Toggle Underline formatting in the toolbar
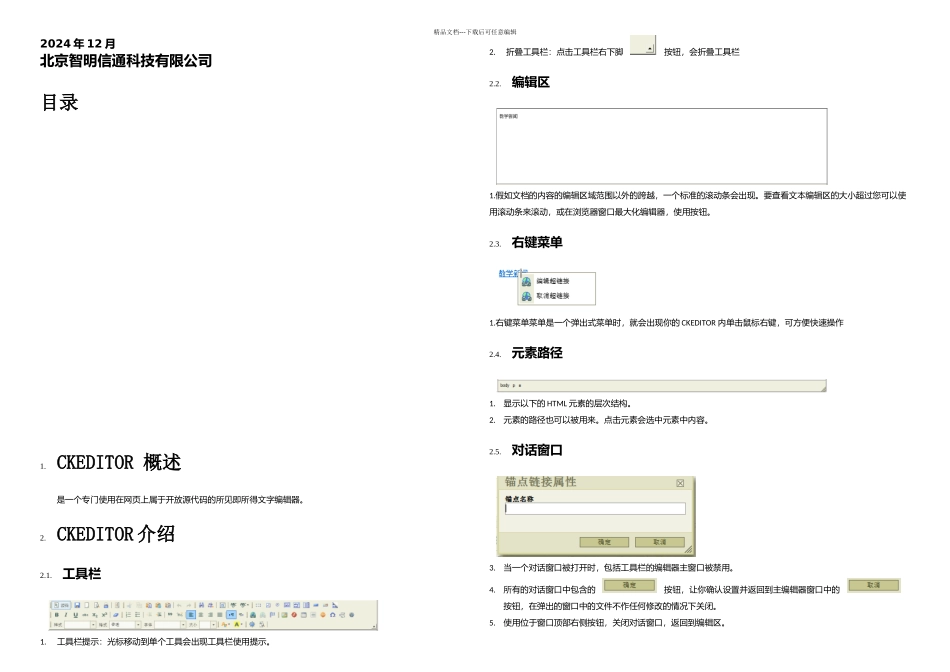 pyautogui.click(x=76, y=615)
